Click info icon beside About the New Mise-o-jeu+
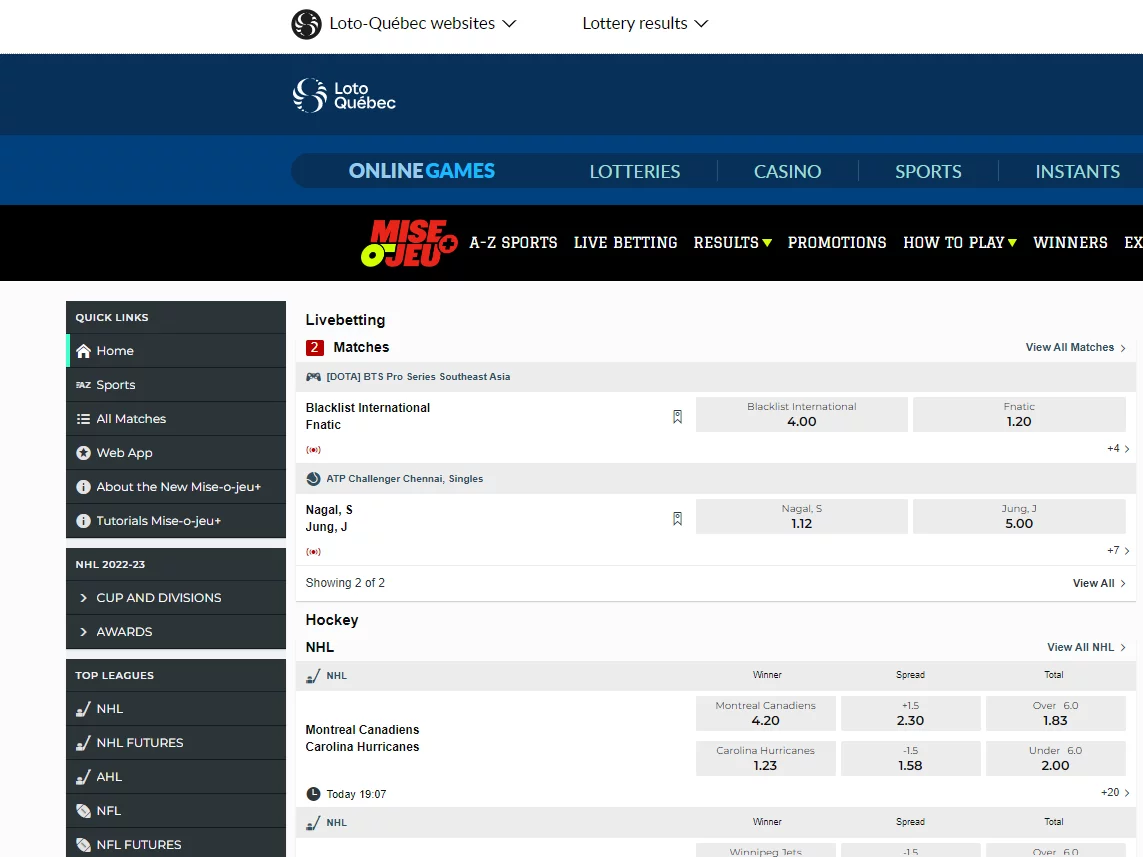The height and width of the screenshot is (857, 1143). [x=84, y=487]
